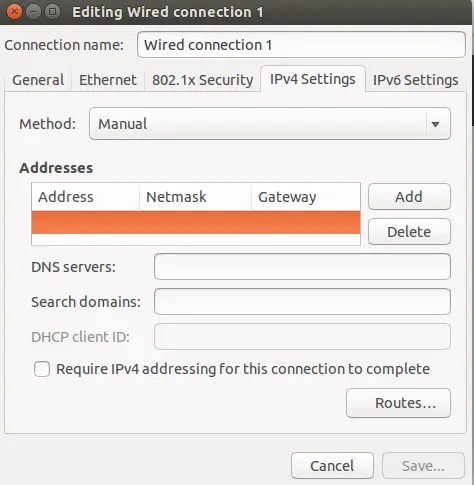The image size is (474, 485).
Task: Click the Add address button
Action: point(409,197)
